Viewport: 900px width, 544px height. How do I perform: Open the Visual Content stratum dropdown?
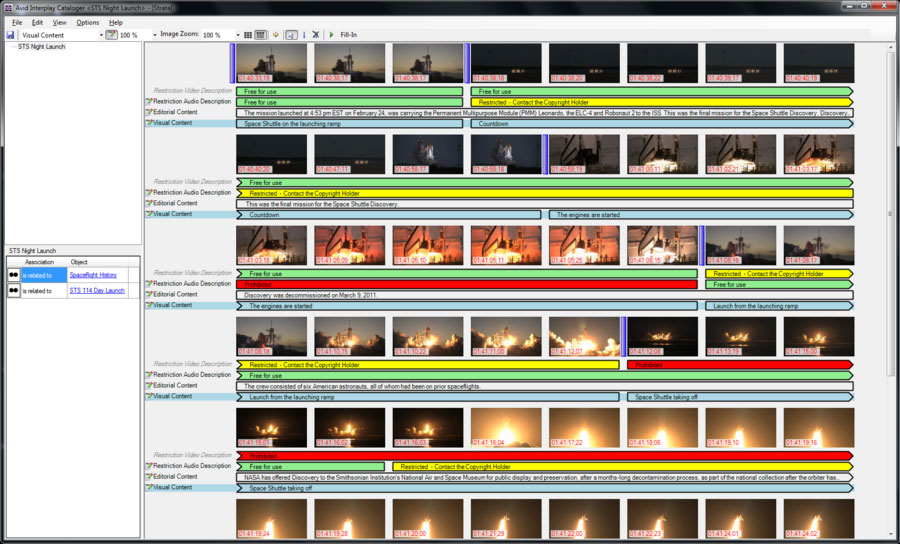(x=101, y=35)
